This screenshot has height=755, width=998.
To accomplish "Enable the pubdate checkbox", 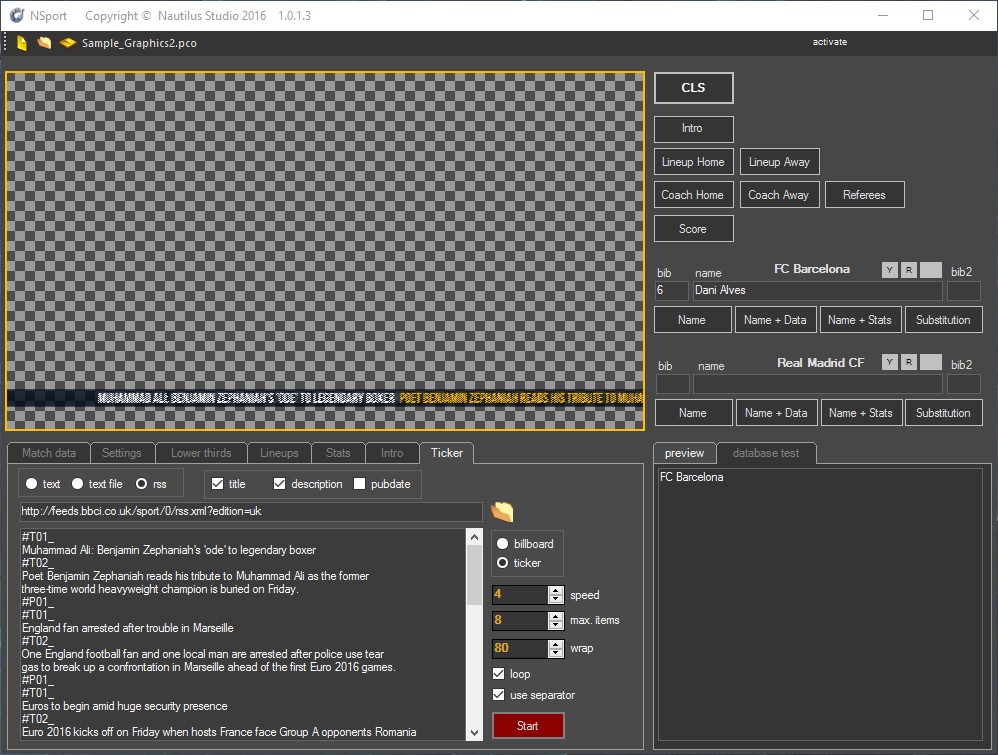I will (360, 484).
